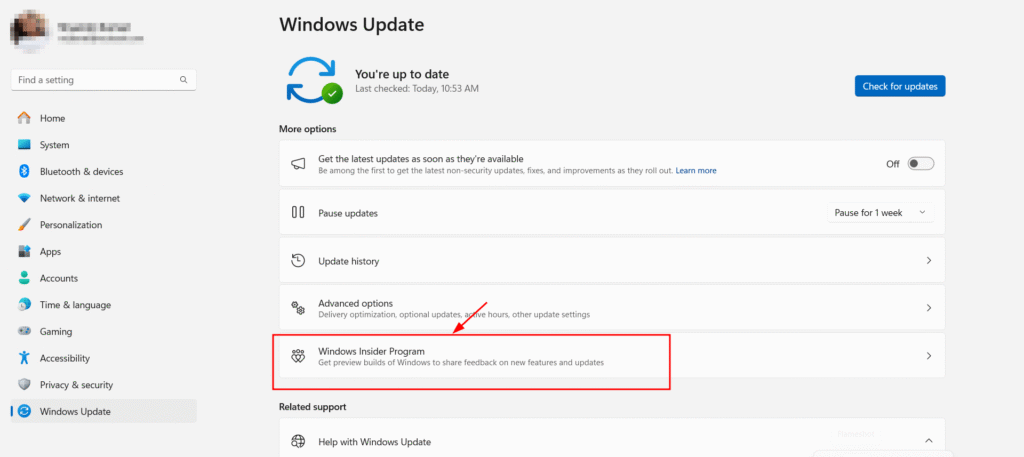1024x457 pixels.
Task: Click the globe icon for Help with Windows Update
Action: pyautogui.click(x=298, y=441)
